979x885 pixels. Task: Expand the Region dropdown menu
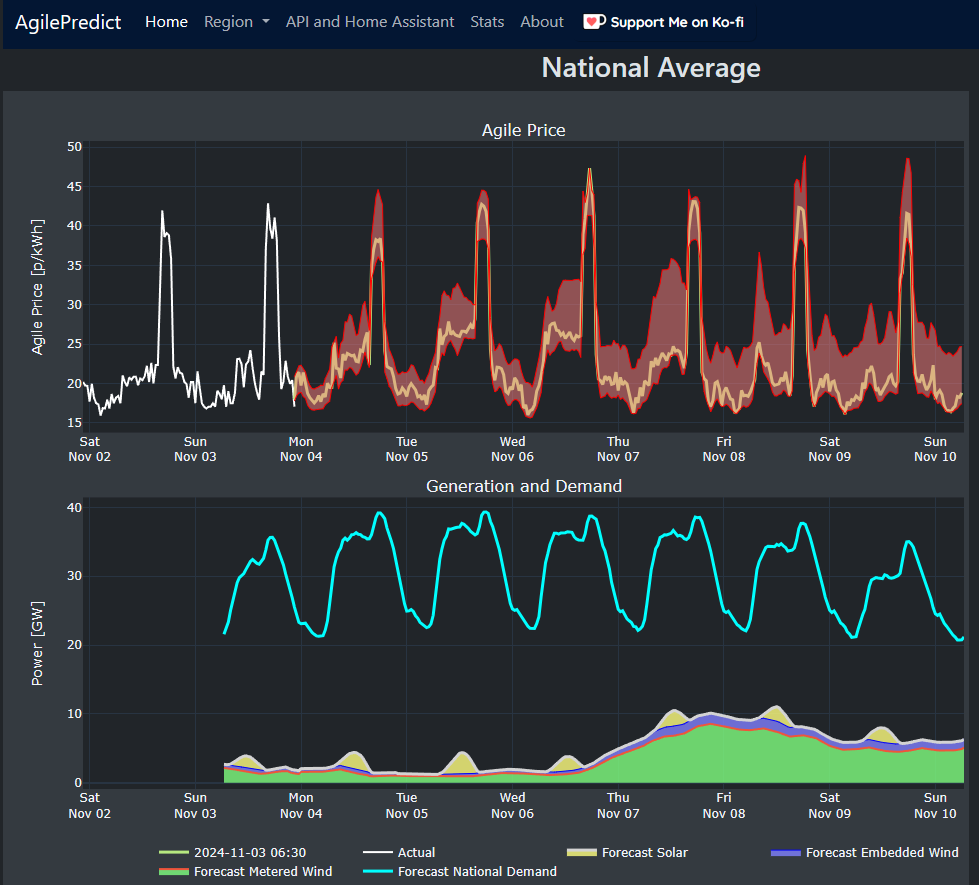click(237, 22)
